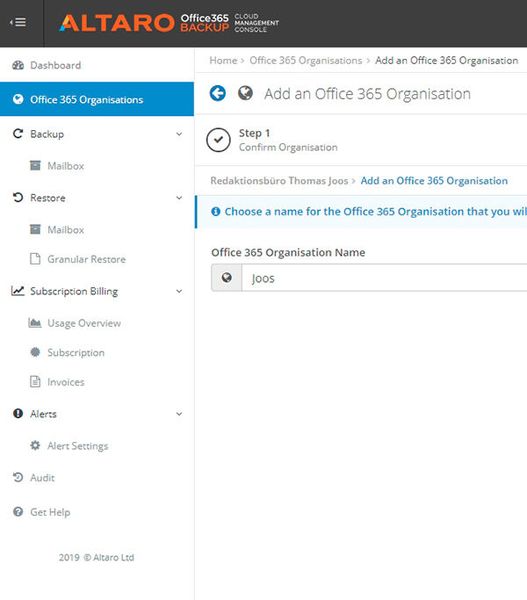Viewport: 527px width, 600px height.
Task: Open Alert Settings
Action: [78, 446]
